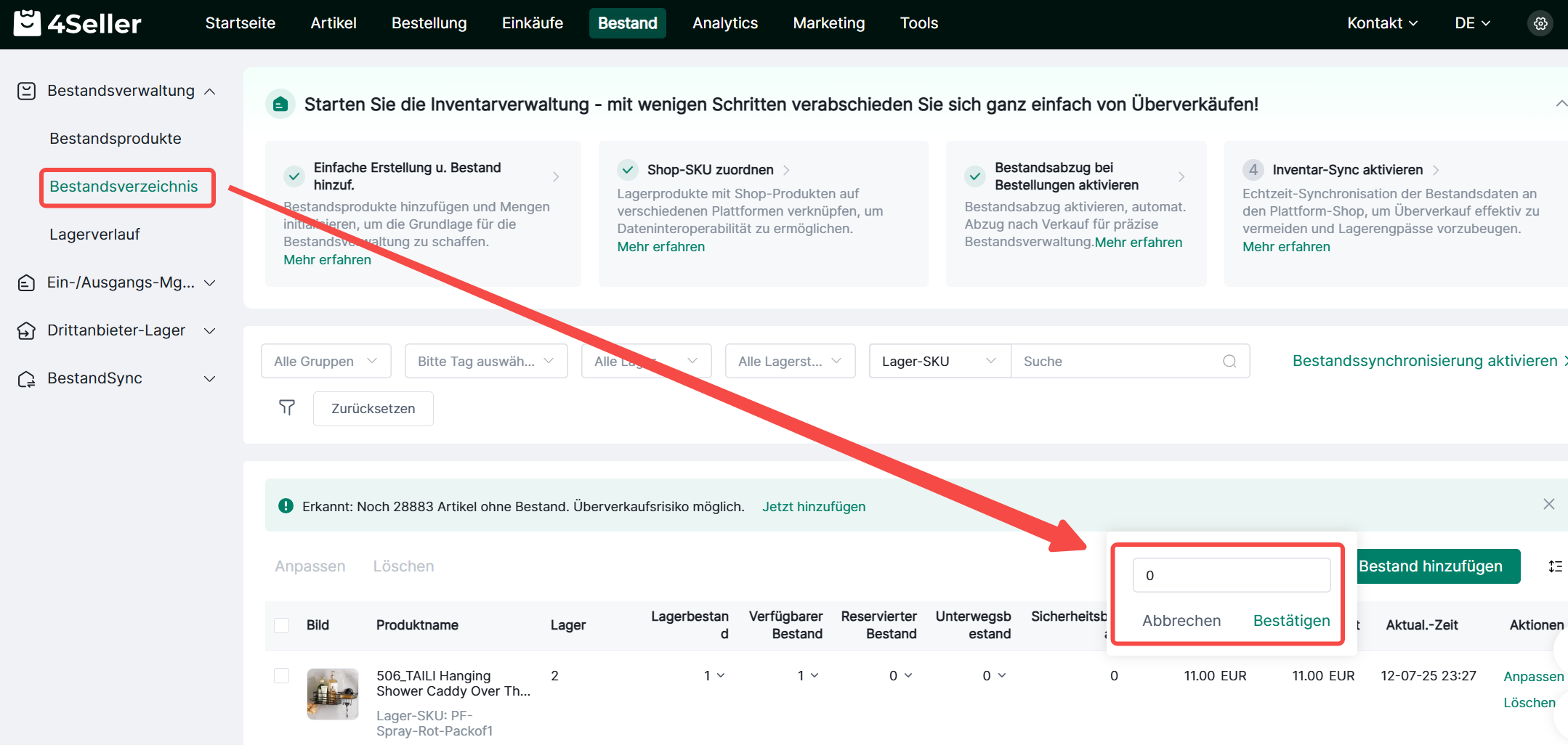Image resolution: width=1568 pixels, height=745 pixels.
Task: Open the Shower Caddy product thumbnail
Action: click(333, 694)
